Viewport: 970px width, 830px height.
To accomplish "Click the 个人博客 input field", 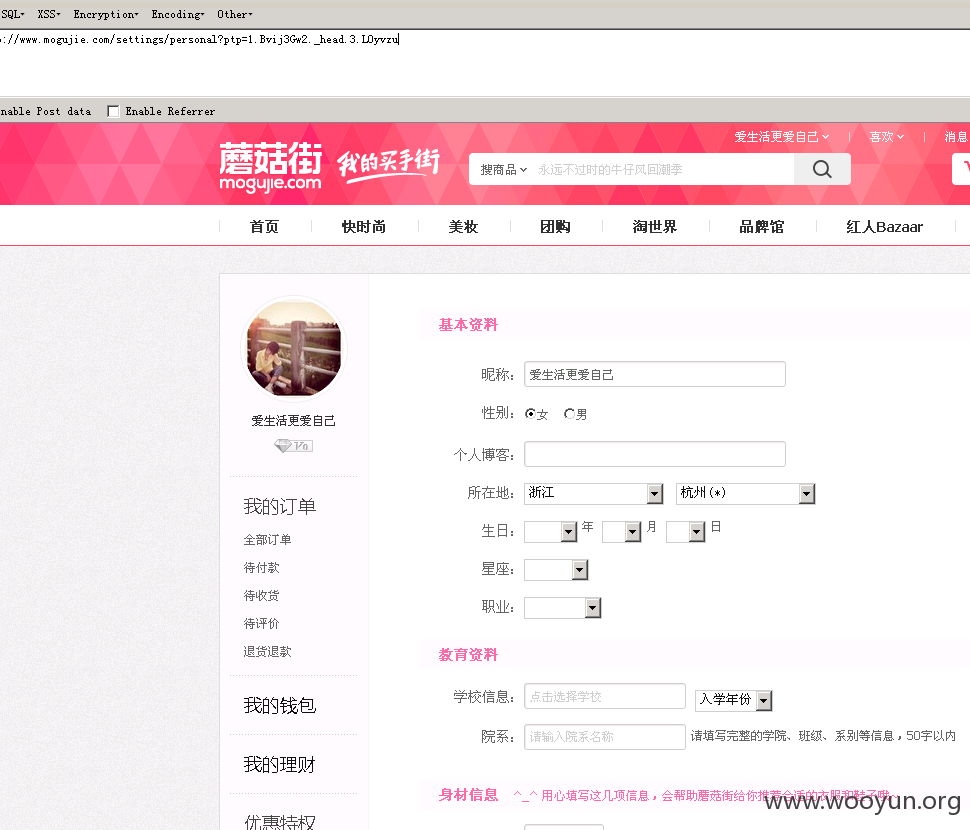I will tap(655, 454).
